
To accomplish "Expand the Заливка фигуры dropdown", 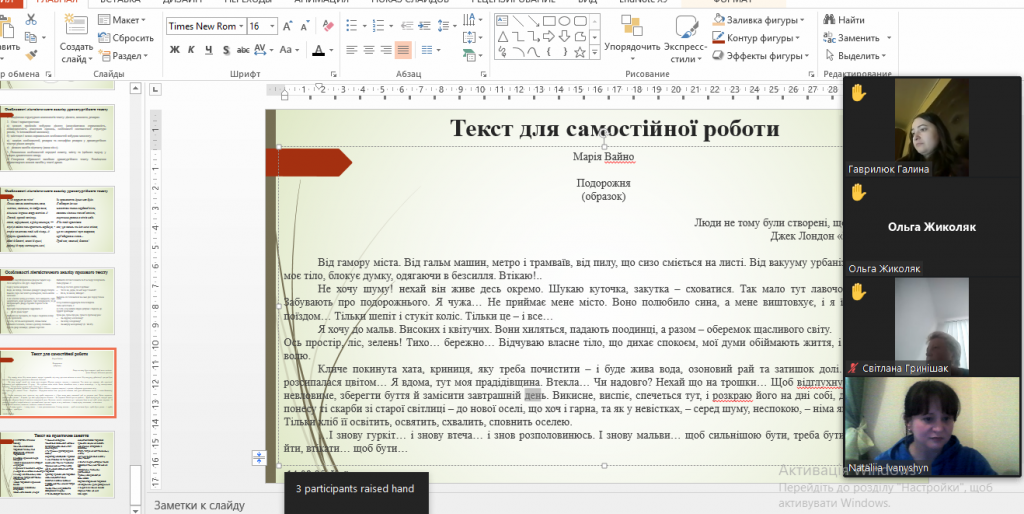I will coord(804,20).
